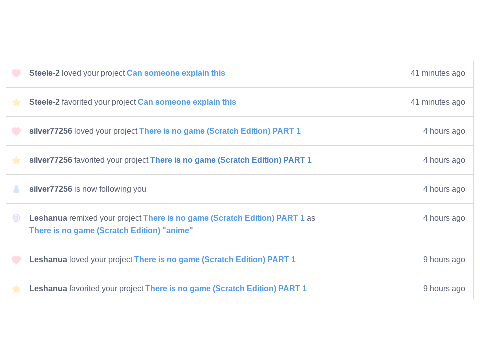480x360 pixels.
Task: Click the heart icon beside Leshanua loved message
Action: (16, 259)
